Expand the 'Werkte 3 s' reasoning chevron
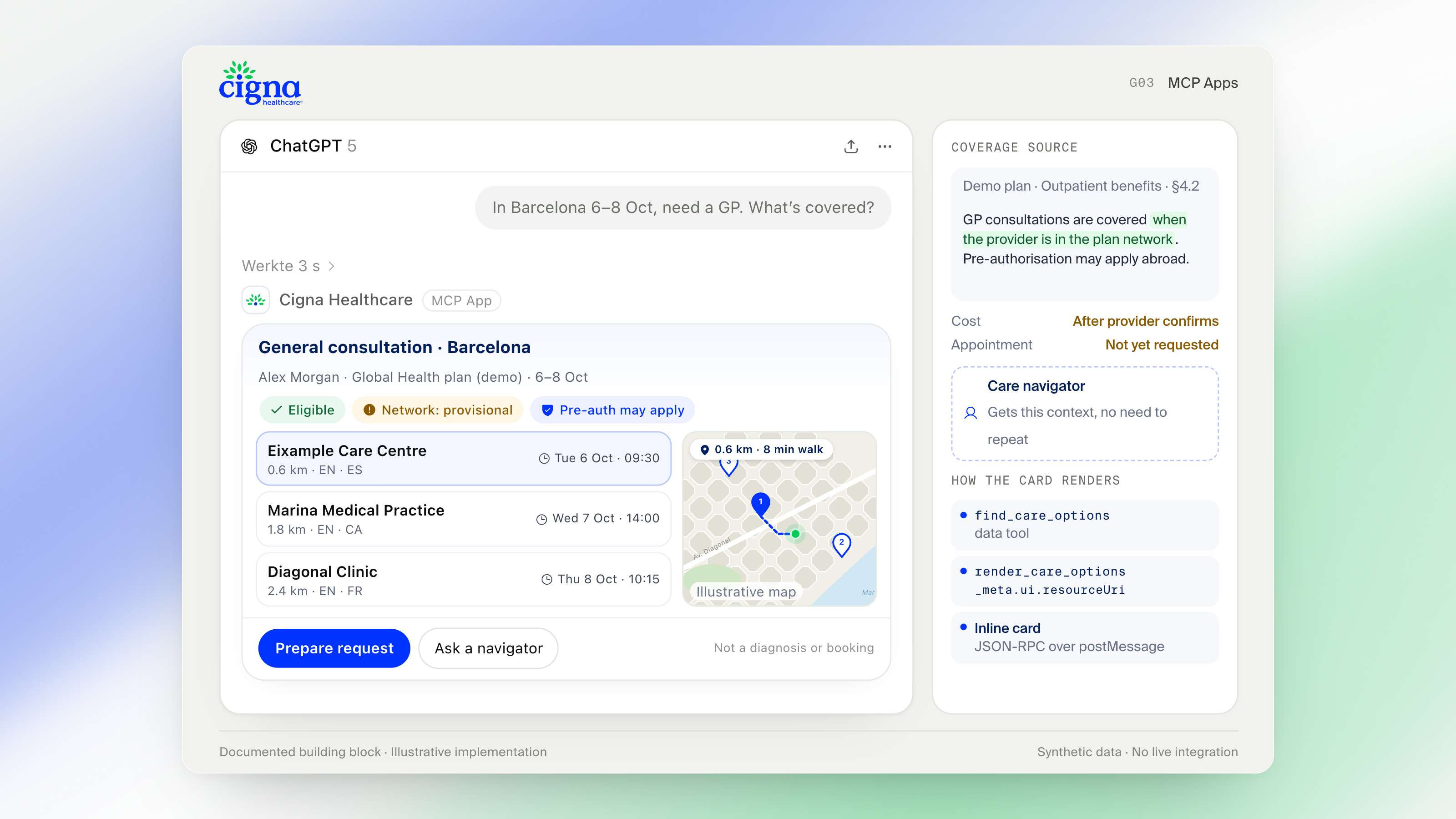 (332, 266)
